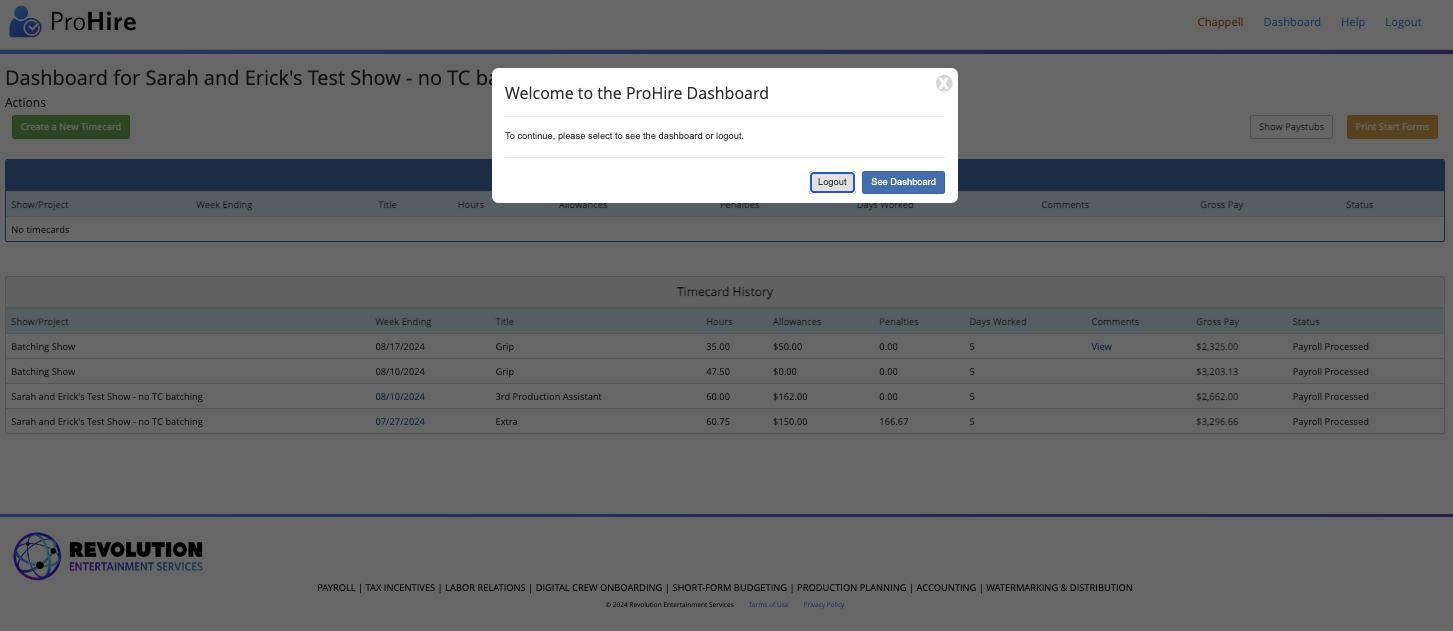1453x631 pixels.
Task: Click DIGITAL CREW ONBOARDING in the footer
Action: 599,587
